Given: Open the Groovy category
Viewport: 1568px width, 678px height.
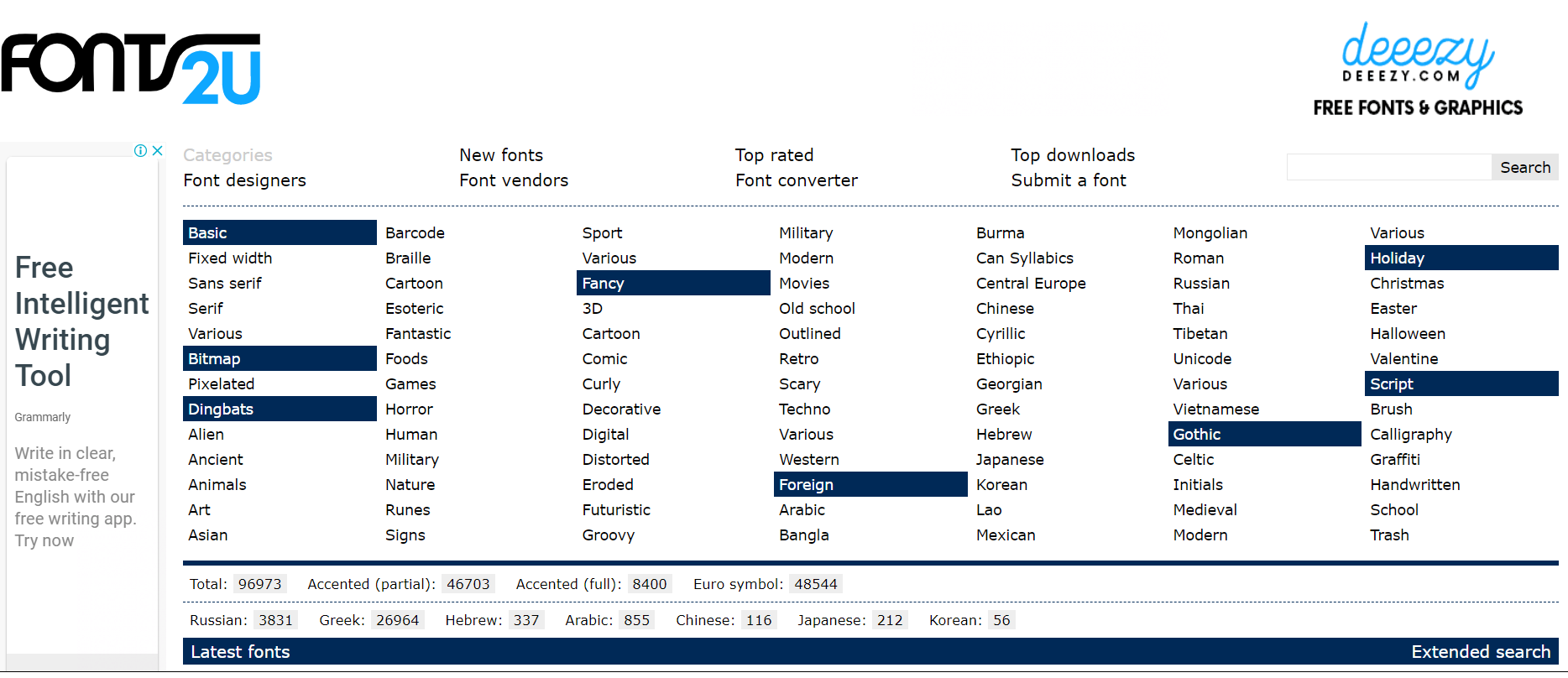Looking at the screenshot, I should (x=609, y=535).
